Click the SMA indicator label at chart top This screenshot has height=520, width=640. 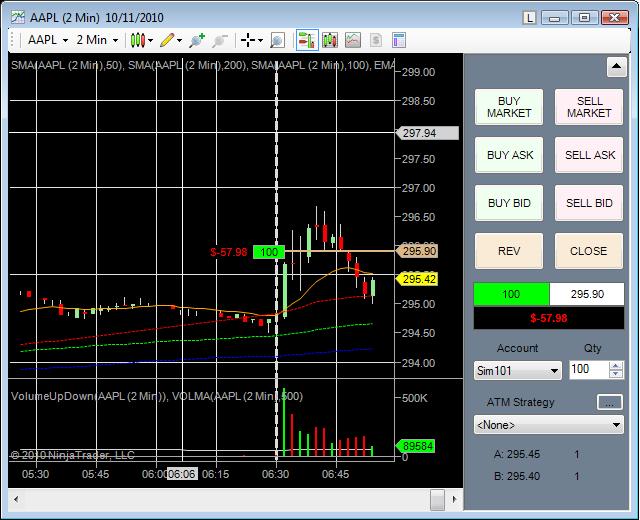click(203, 65)
